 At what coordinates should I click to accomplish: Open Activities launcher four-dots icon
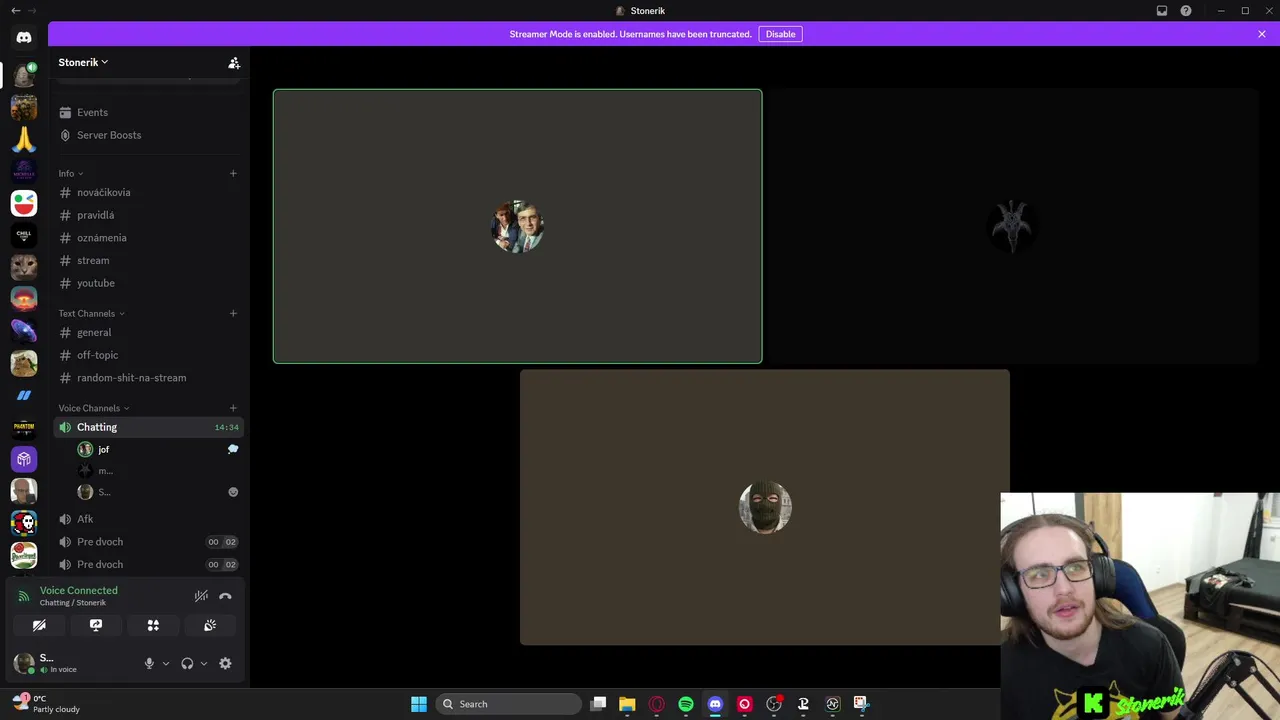153,625
